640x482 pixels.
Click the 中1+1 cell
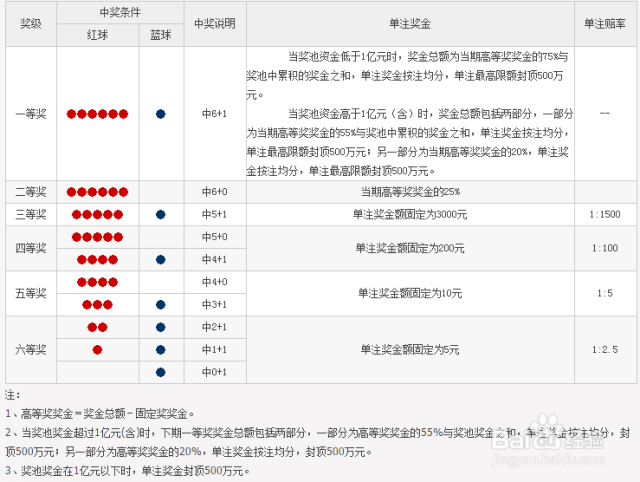215,349
